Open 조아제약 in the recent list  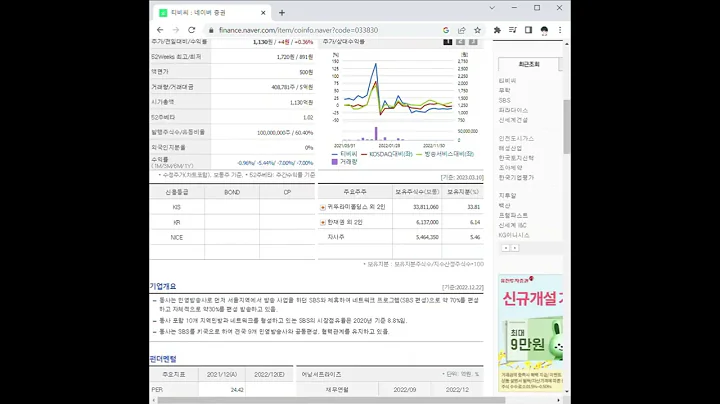(511, 168)
